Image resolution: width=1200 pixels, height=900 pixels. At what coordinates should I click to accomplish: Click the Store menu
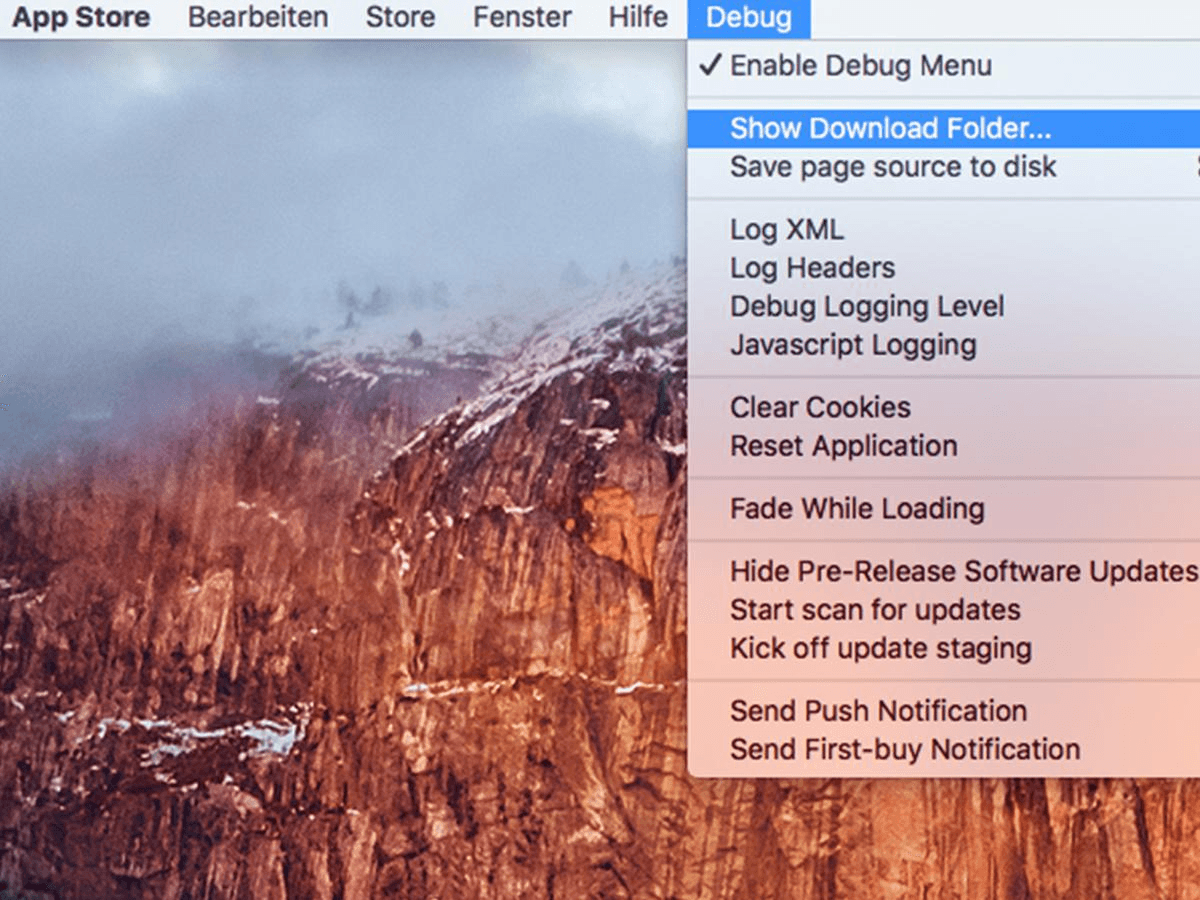(x=399, y=17)
